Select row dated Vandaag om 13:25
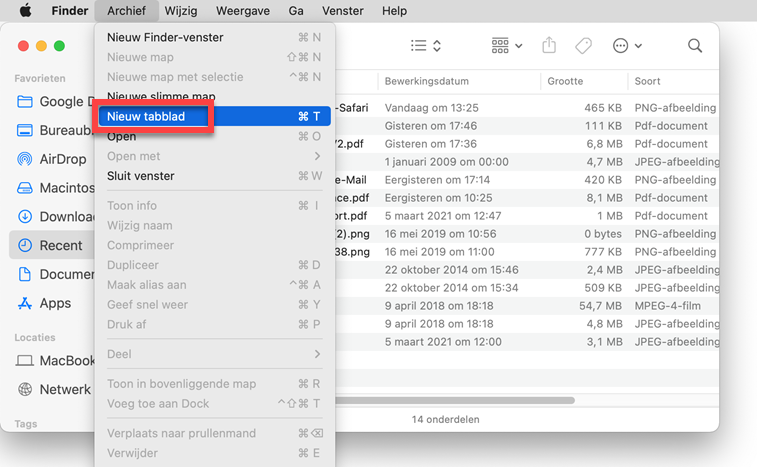Image resolution: width=757 pixels, height=467 pixels. coord(527,108)
